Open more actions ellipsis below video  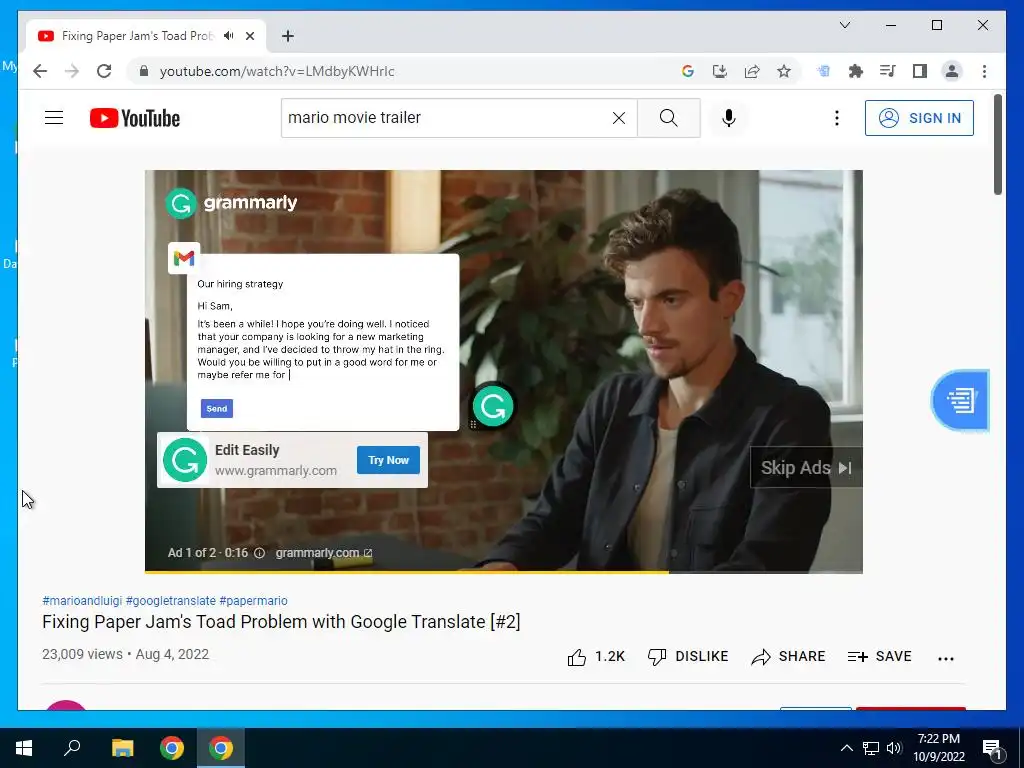coord(946,658)
